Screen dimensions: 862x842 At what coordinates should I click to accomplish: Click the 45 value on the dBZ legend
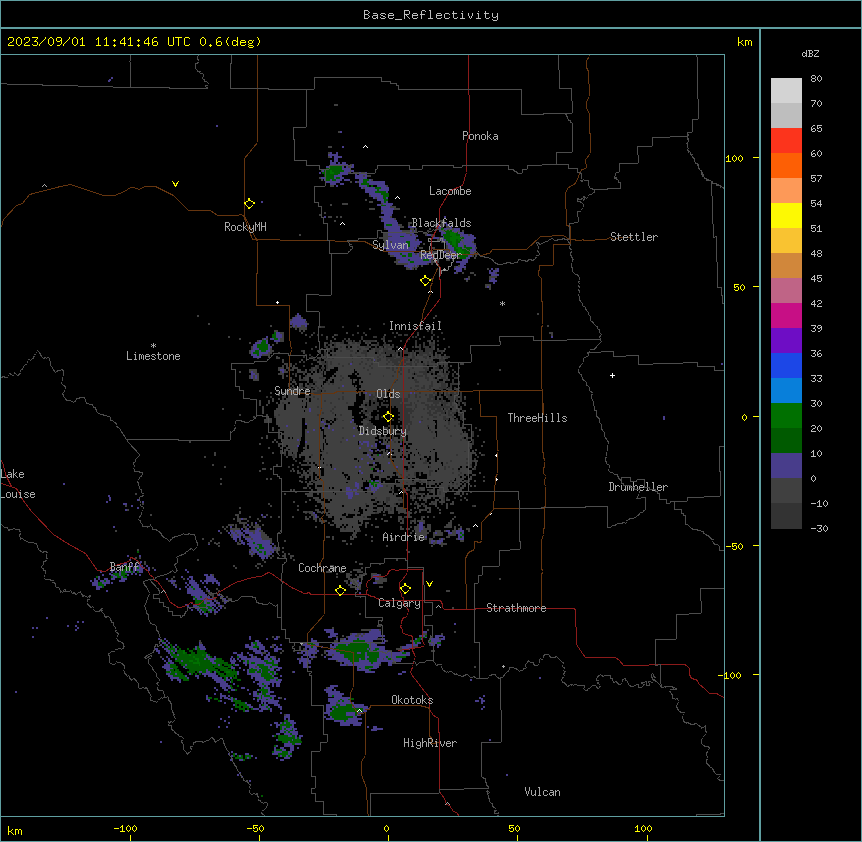pyautogui.click(x=816, y=279)
